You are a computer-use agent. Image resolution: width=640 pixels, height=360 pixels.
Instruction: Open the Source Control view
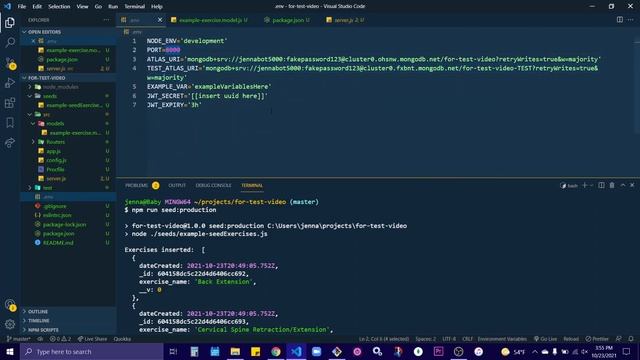10,62
